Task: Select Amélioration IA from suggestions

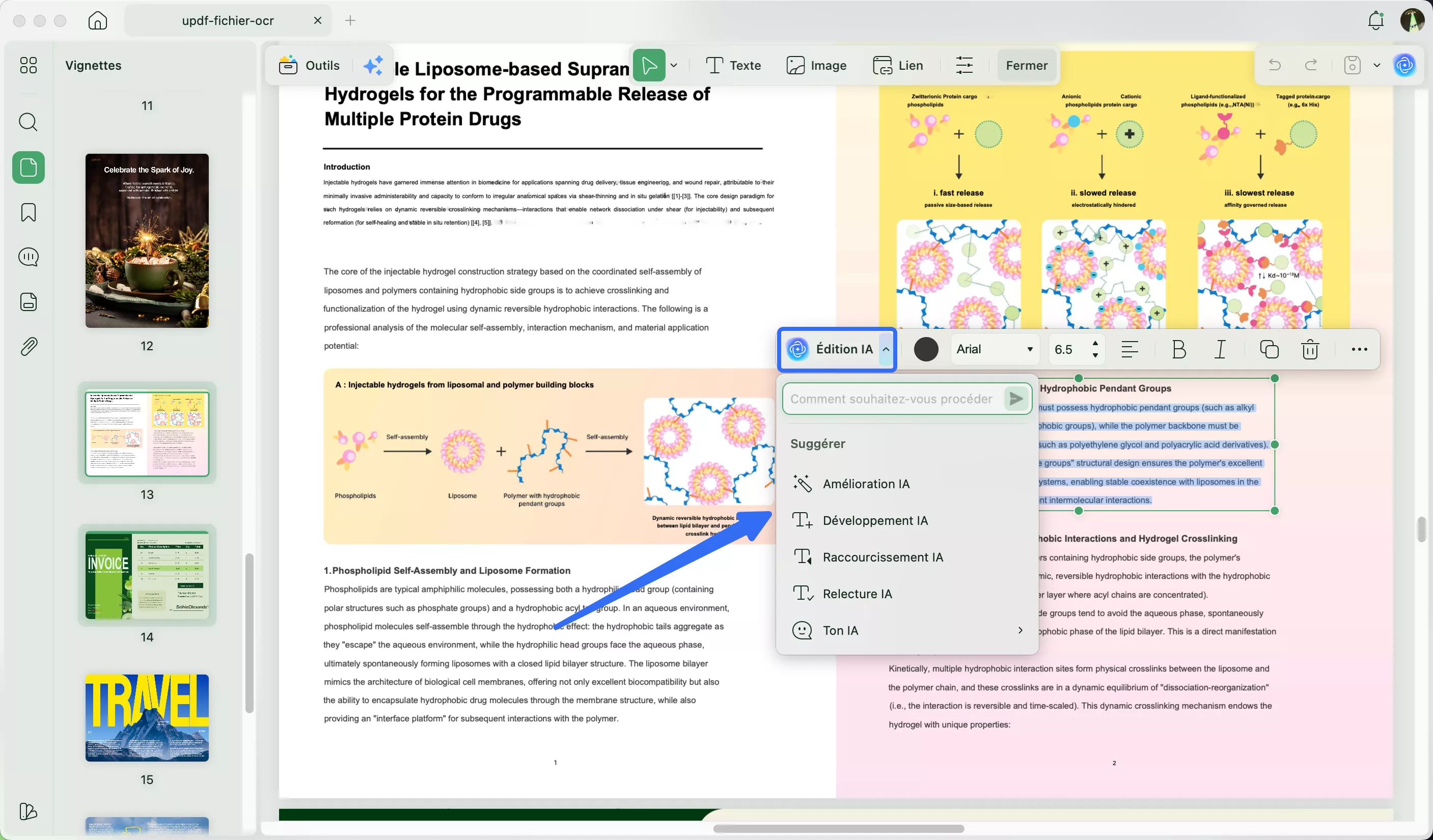Action: click(x=866, y=484)
